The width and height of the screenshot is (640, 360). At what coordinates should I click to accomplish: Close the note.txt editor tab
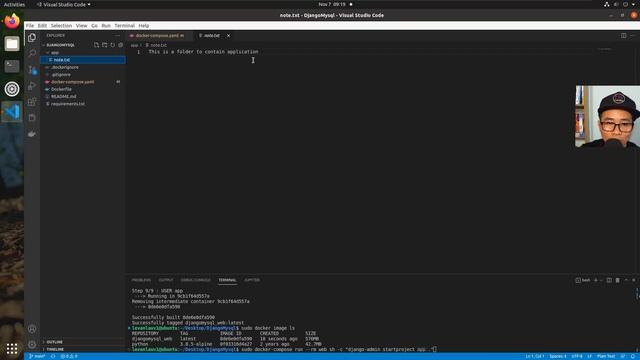pyautogui.click(x=228, y=36)
